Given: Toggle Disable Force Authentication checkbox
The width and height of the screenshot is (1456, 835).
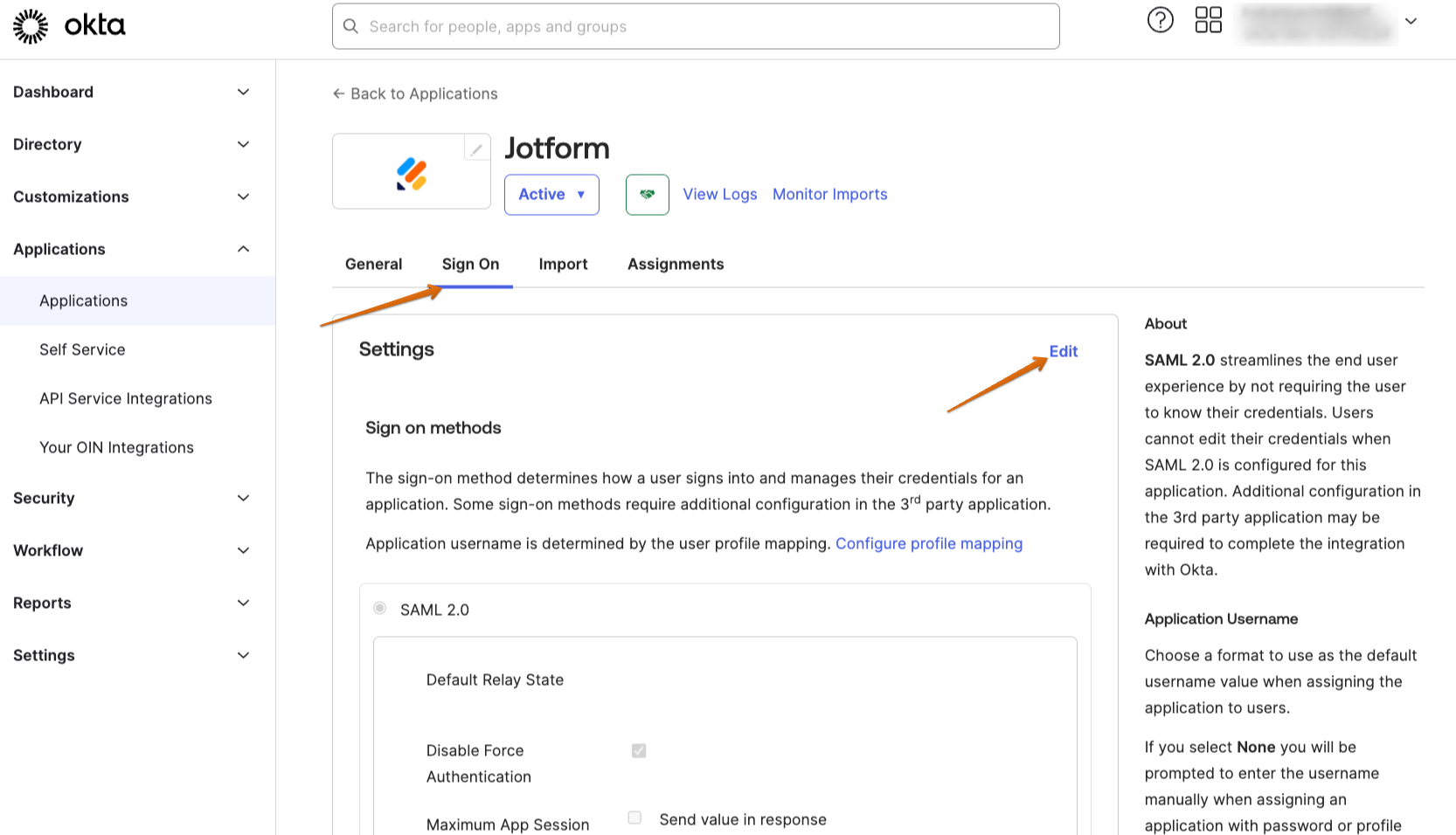Looking at the screenshot, I should pyautogui.click(x=639, y=750).
